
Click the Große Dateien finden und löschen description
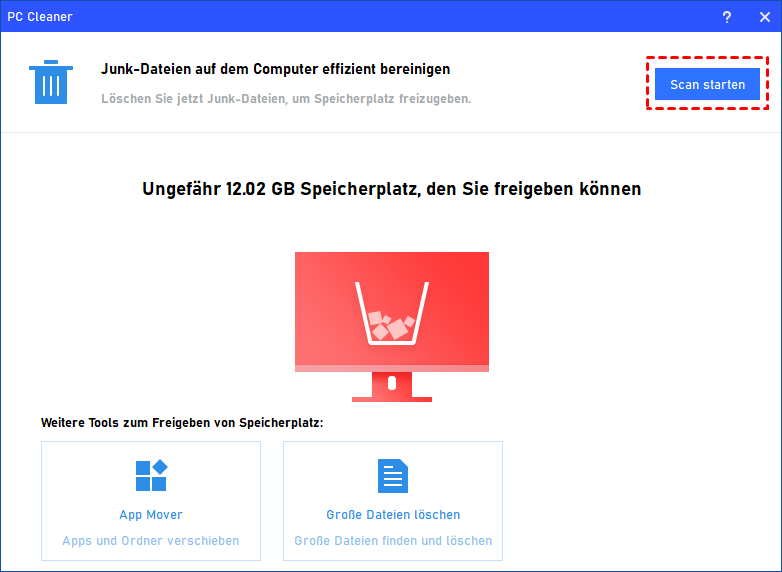pyautogui.click(x=393, y=541)
